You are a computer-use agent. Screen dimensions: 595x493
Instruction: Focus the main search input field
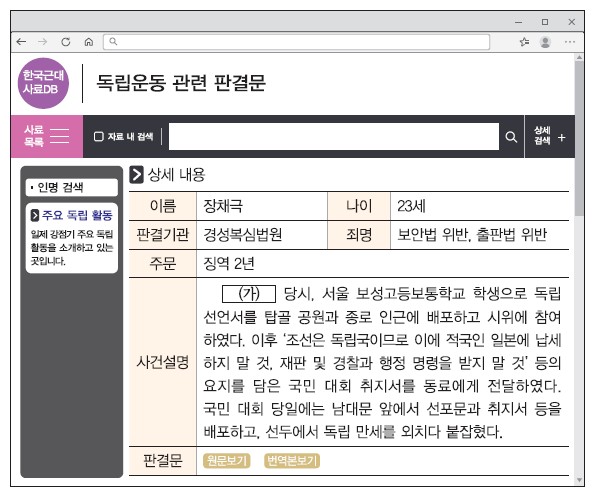(x=334, y=136)
